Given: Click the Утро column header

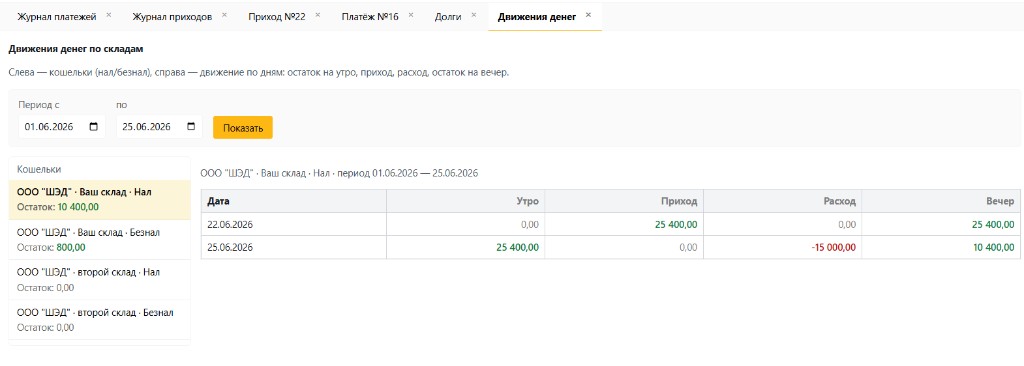Looking at the screenshot, I should click(x=466, y=201).
